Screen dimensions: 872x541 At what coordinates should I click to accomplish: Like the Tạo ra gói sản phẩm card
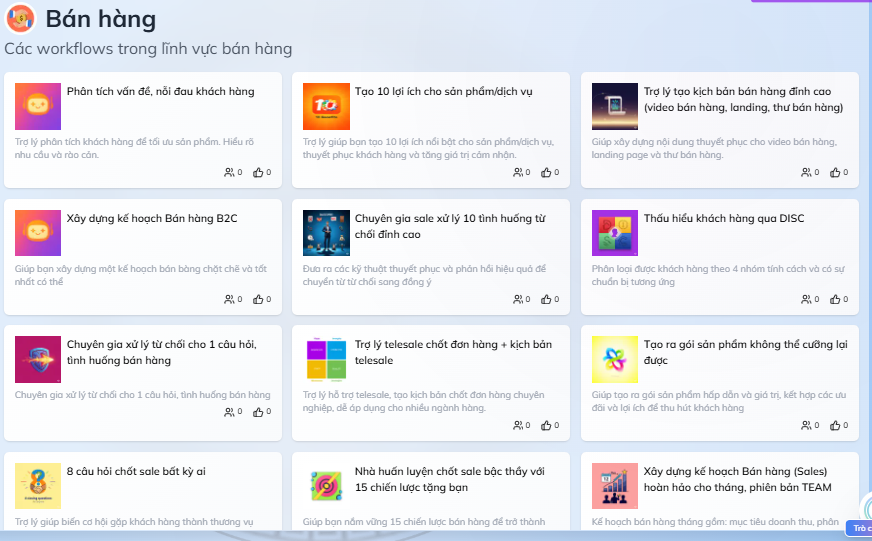point(835,425)
